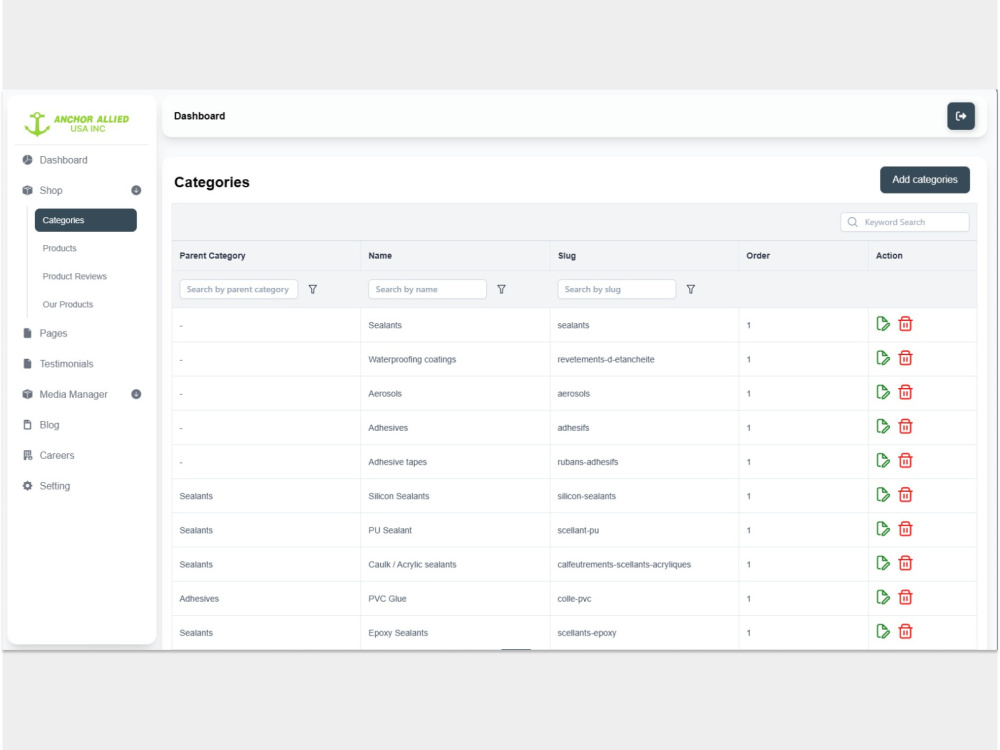Delete the Epoxy Sealants category
The width and height of the screenshot is (1000, 750).
coord(905,632)
